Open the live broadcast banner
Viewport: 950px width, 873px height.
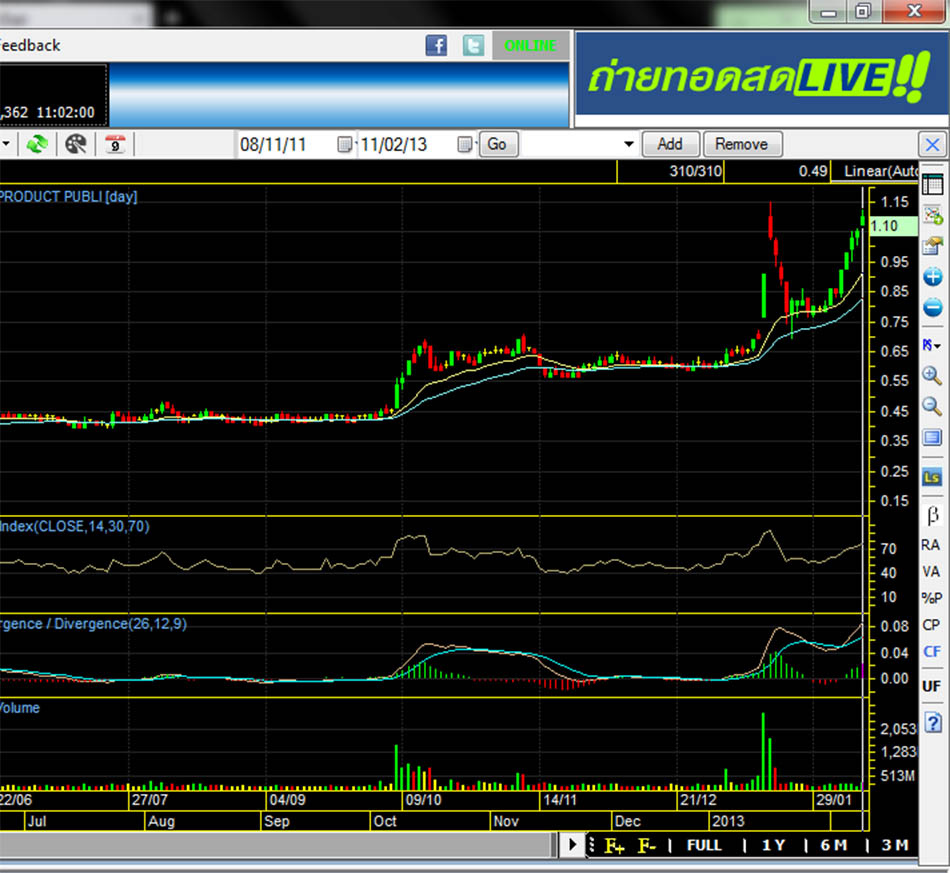click(x=761, y=74)
